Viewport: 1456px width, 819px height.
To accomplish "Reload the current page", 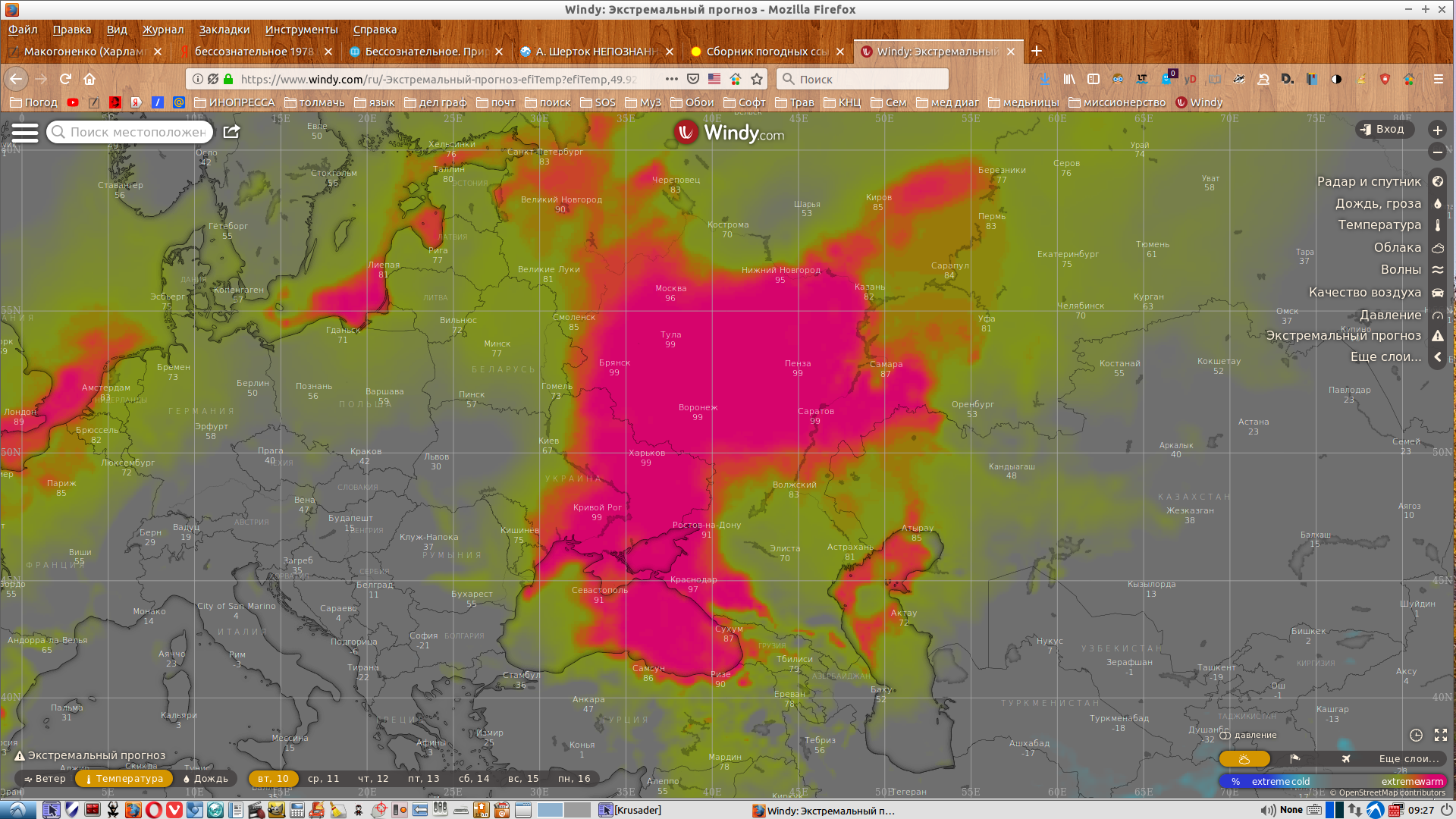I will pyautogui.click(x=65, y=79).
